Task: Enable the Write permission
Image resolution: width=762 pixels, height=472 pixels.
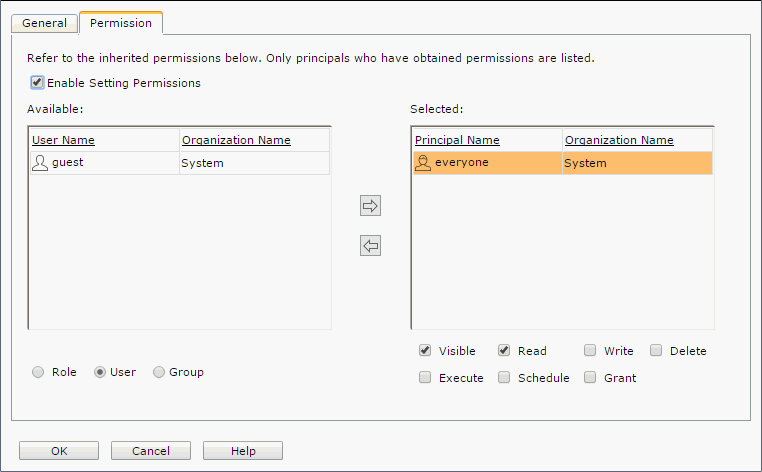Action: click(x=590, y=350)
